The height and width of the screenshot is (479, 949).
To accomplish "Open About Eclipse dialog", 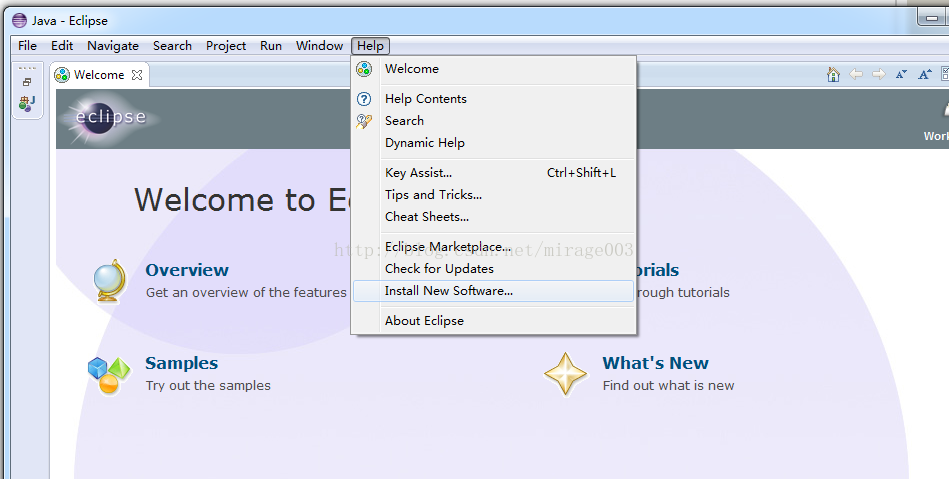I will (x=493, y=321).
